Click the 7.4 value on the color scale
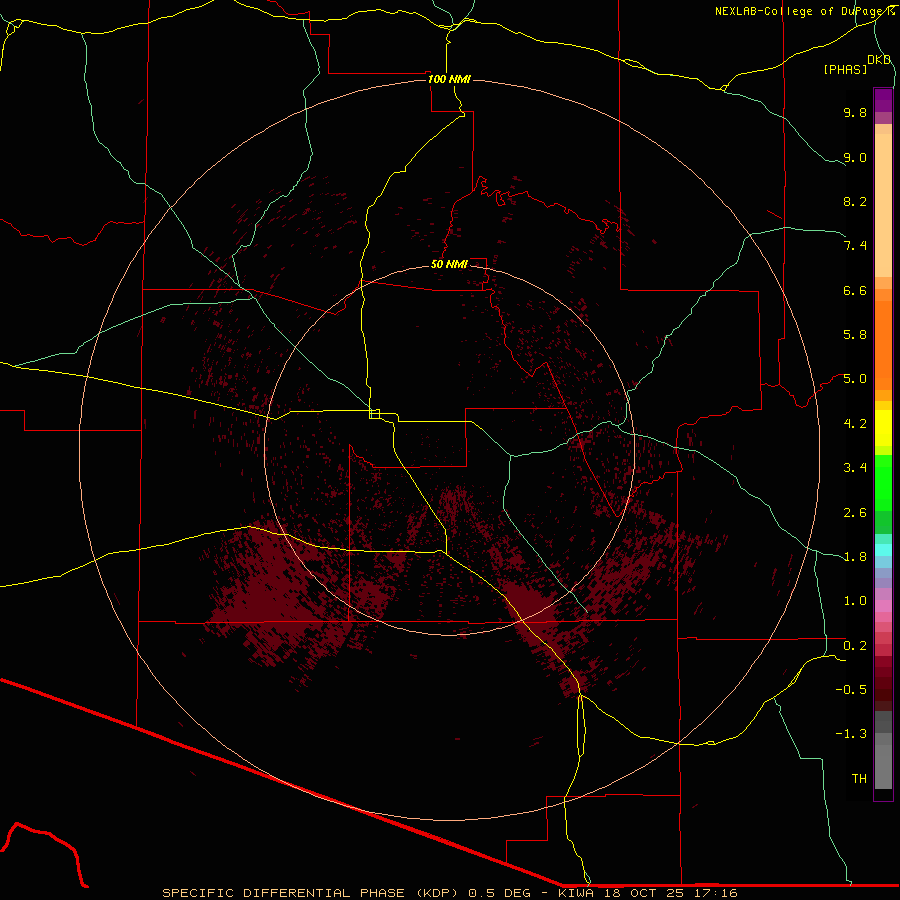900x900 pixels. point(855,246)
